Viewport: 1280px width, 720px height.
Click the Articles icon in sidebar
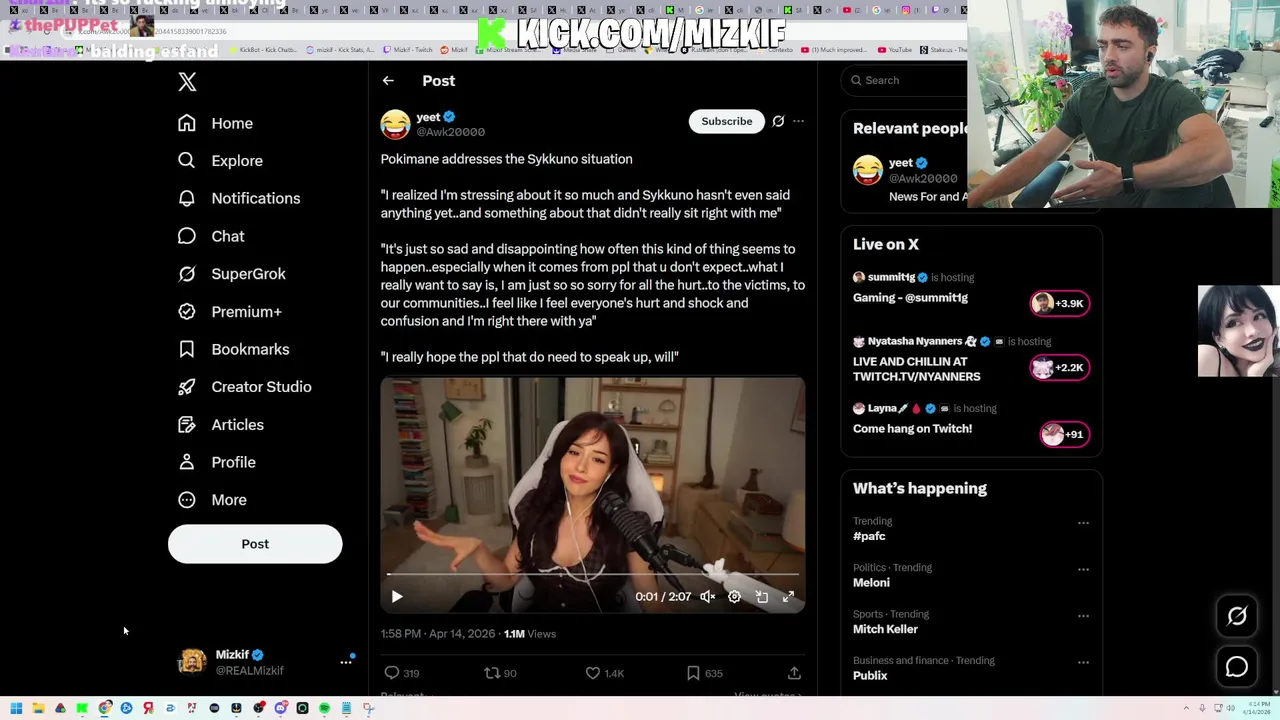tap(187, 425)
